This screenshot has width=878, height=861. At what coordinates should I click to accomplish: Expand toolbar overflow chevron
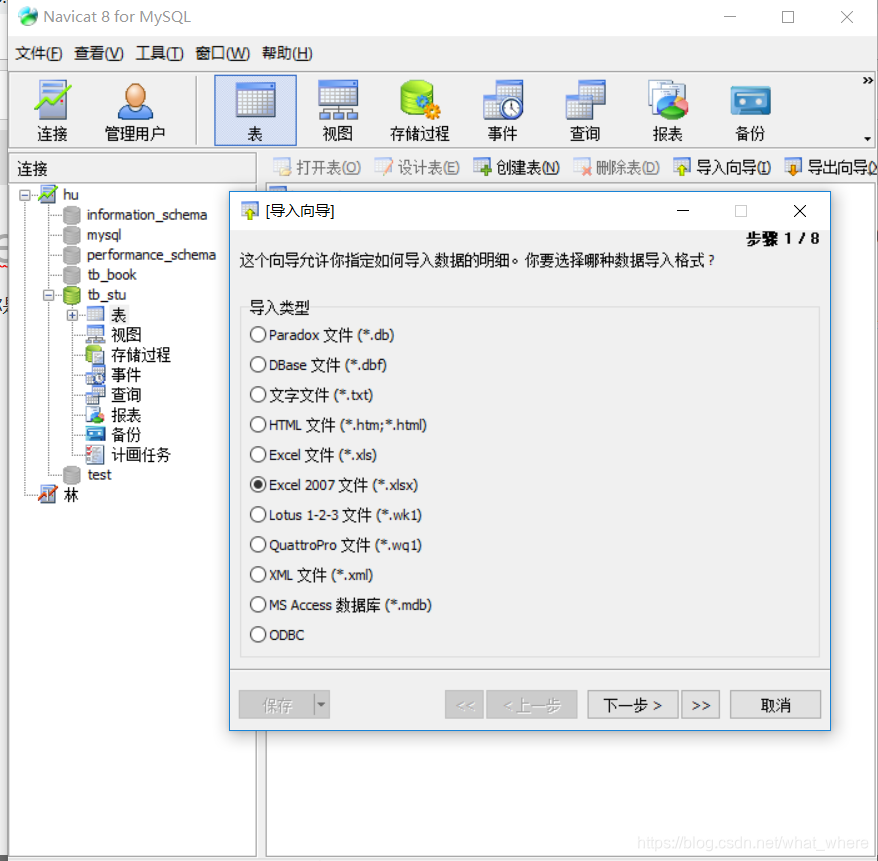pos(867,81)
